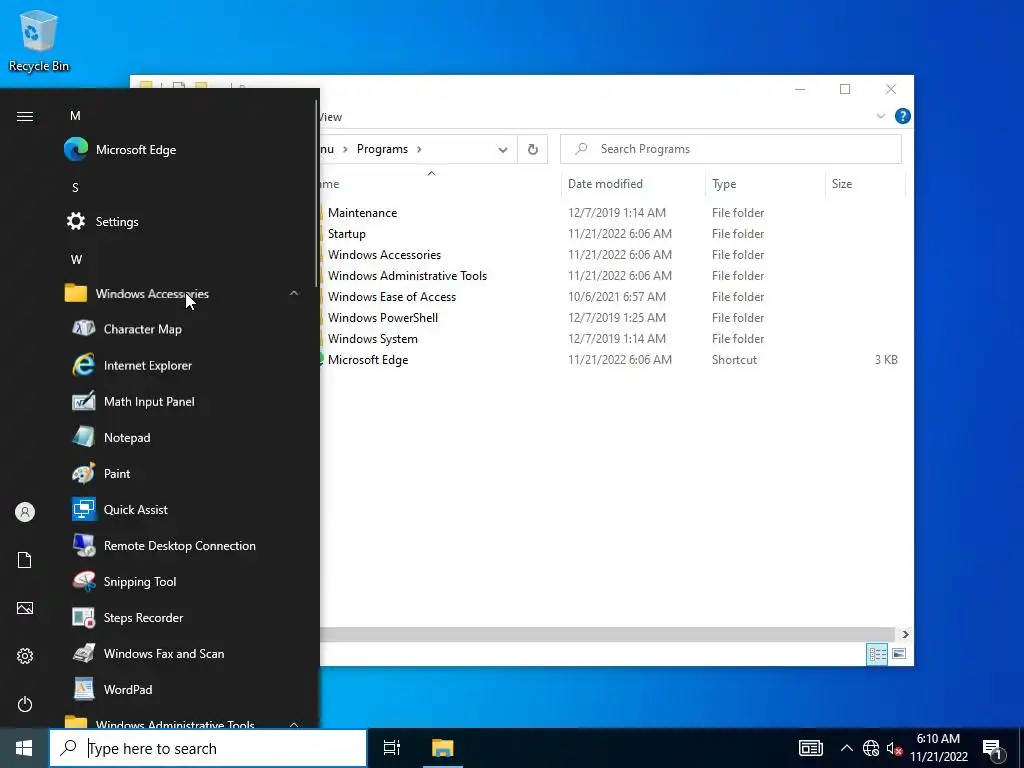1024x768 pixels.
Task: Switch to details view layout
Action: [877, 654]
